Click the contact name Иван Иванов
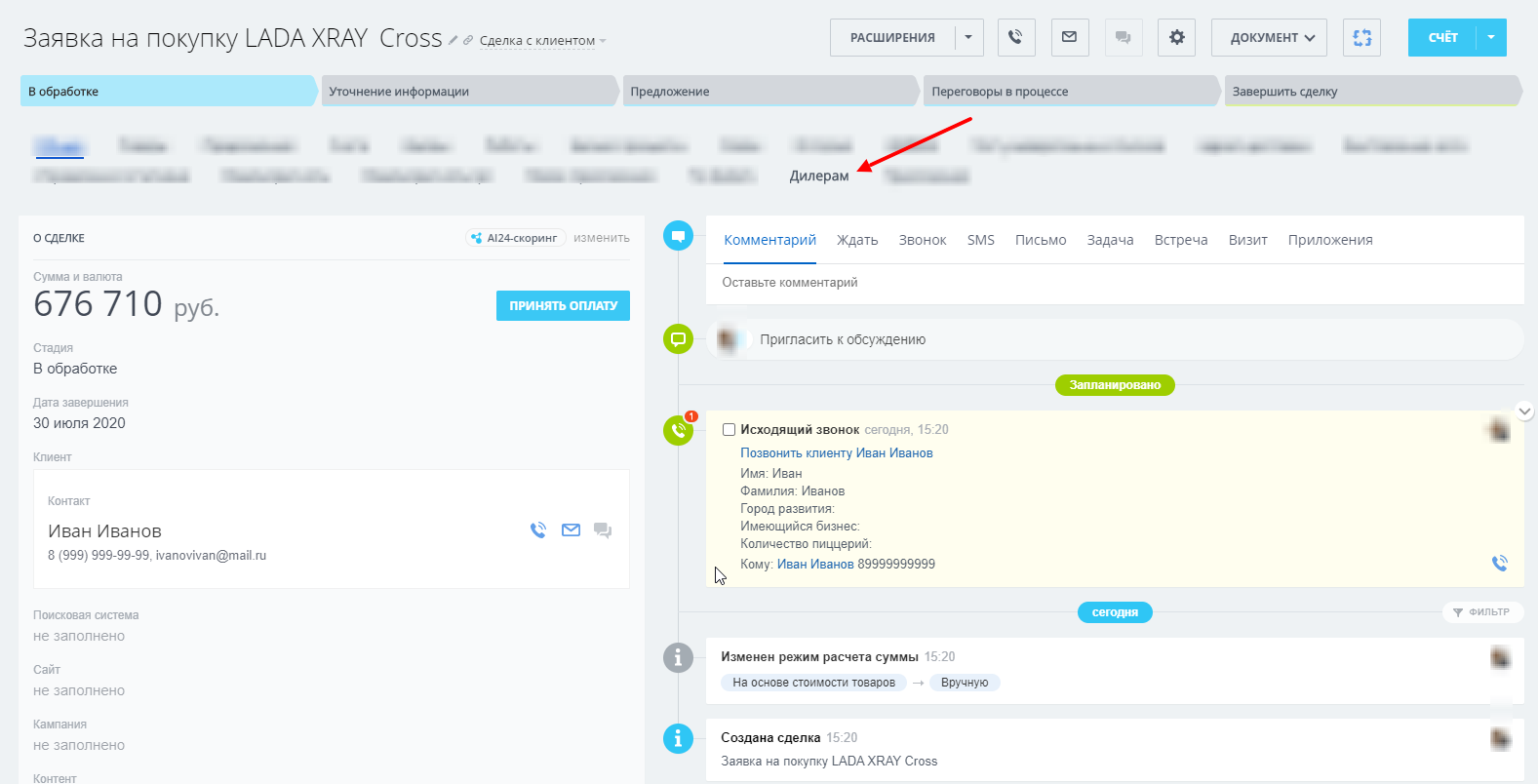Image resolution: width=1538 pixels, height=784 pixels. point(105,530)
